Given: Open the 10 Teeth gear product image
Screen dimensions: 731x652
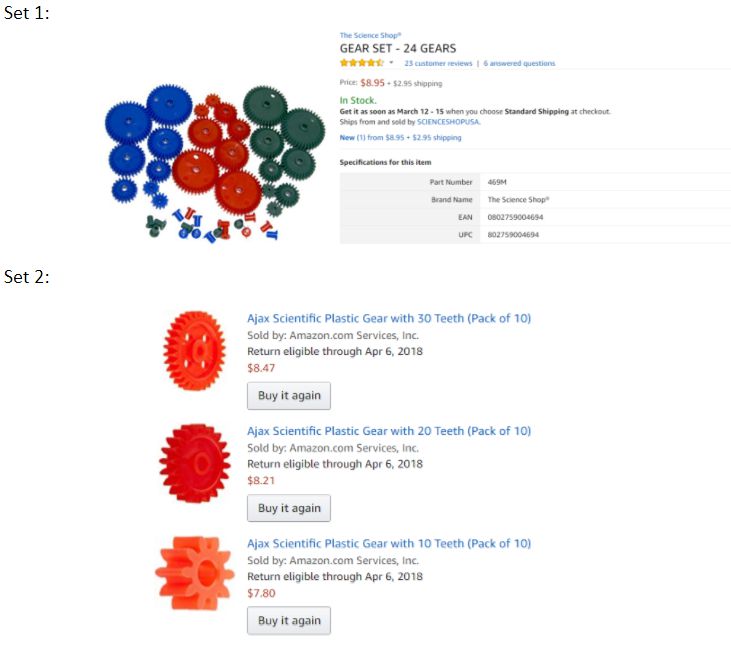Looking at the screenshot, I should click(195, 573).
